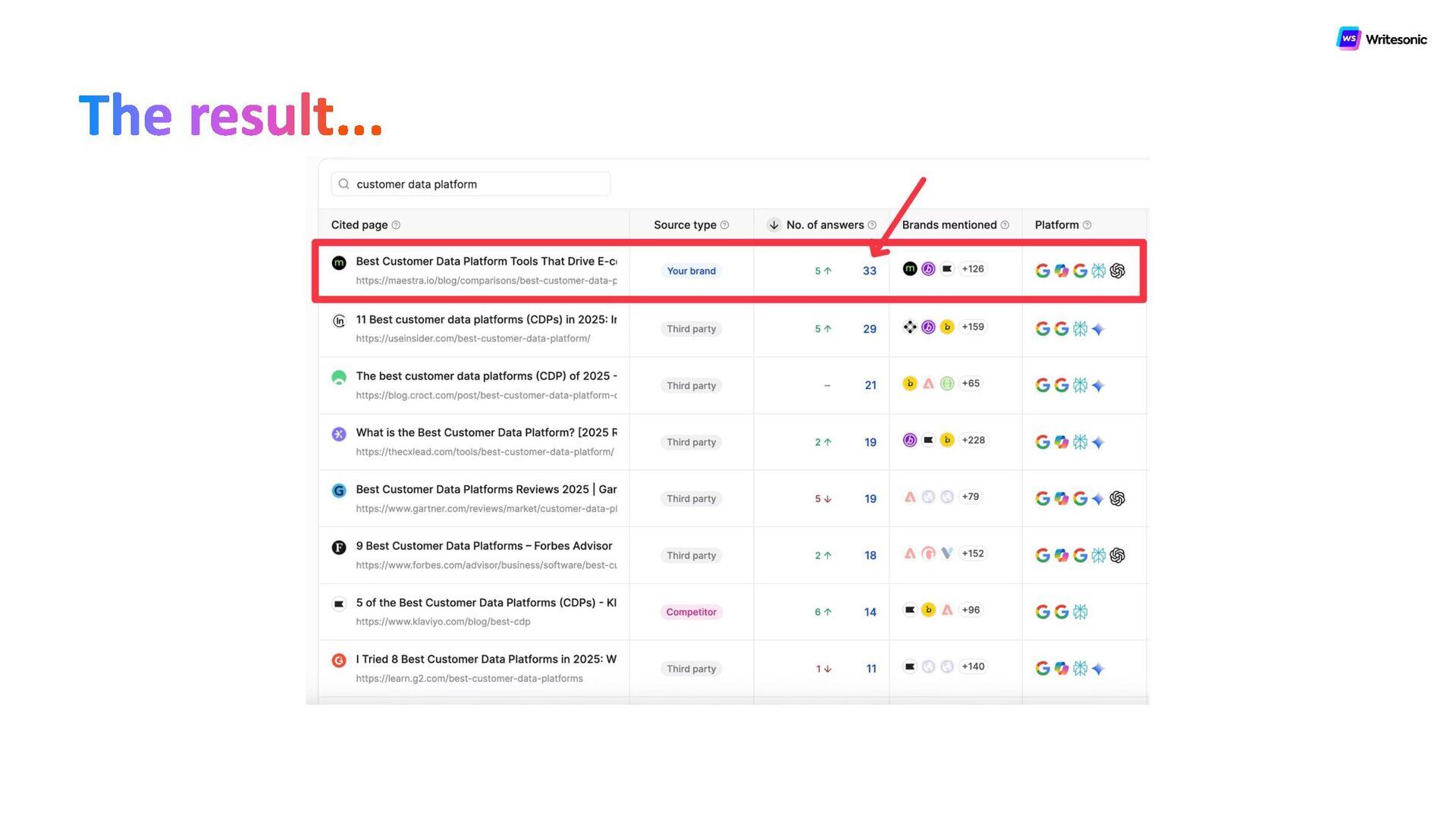Screen dimensions: 1456x819
Task: Click the search magnifier icon
Action: tap(344, 184)
